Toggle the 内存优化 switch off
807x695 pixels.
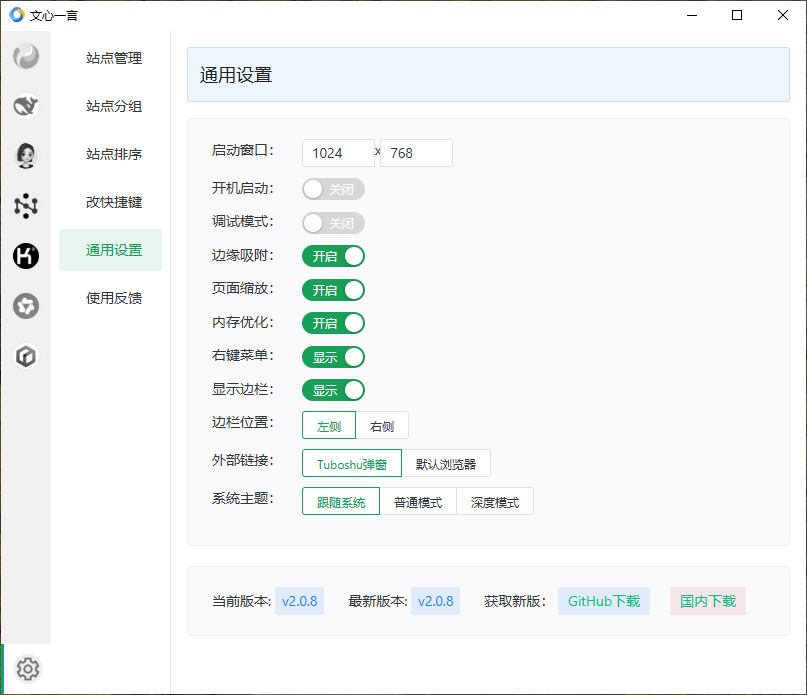click(x=333, y=323)
